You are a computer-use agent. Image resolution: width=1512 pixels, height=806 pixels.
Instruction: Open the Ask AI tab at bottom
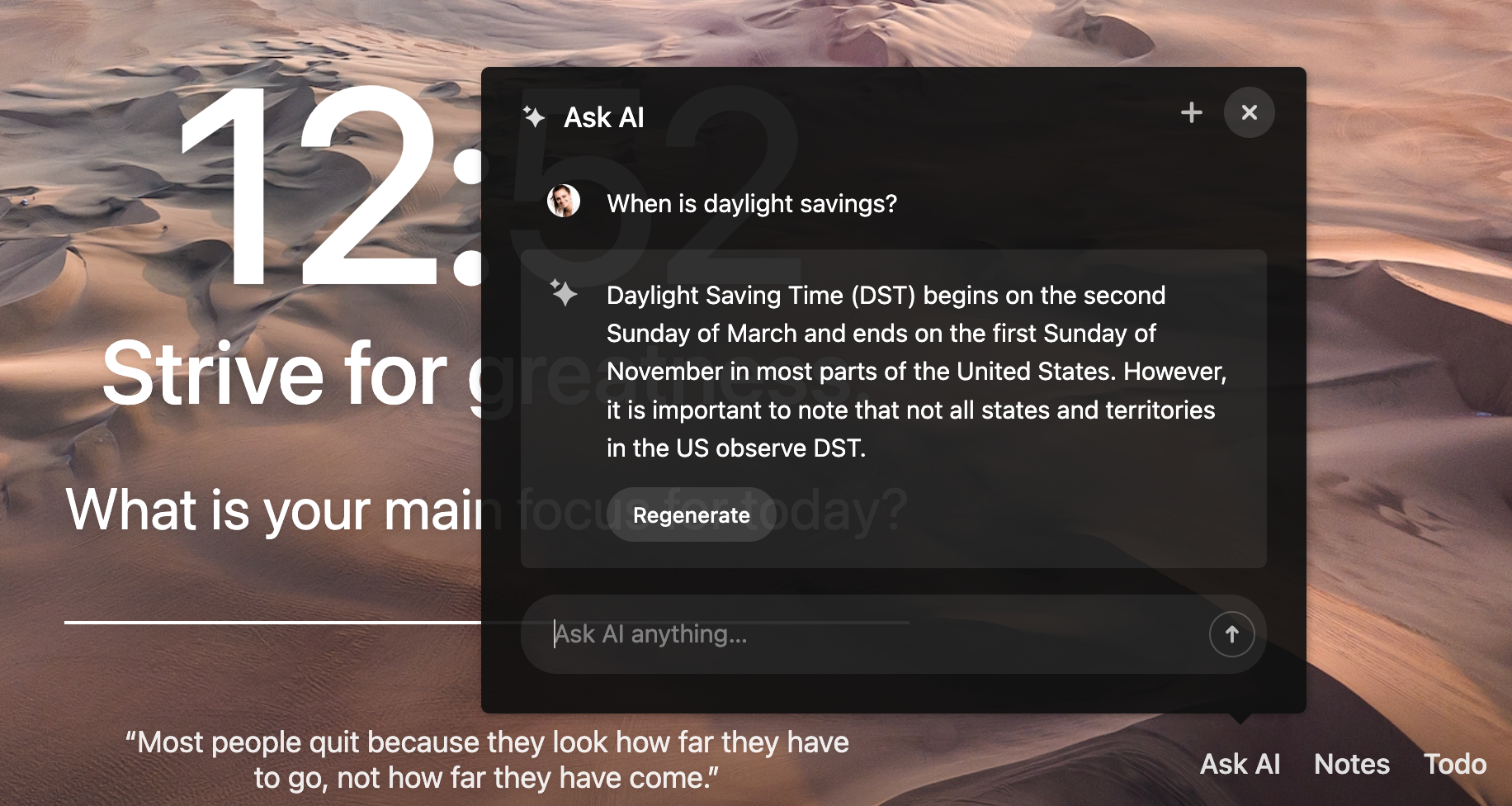tap(1240, 764)
